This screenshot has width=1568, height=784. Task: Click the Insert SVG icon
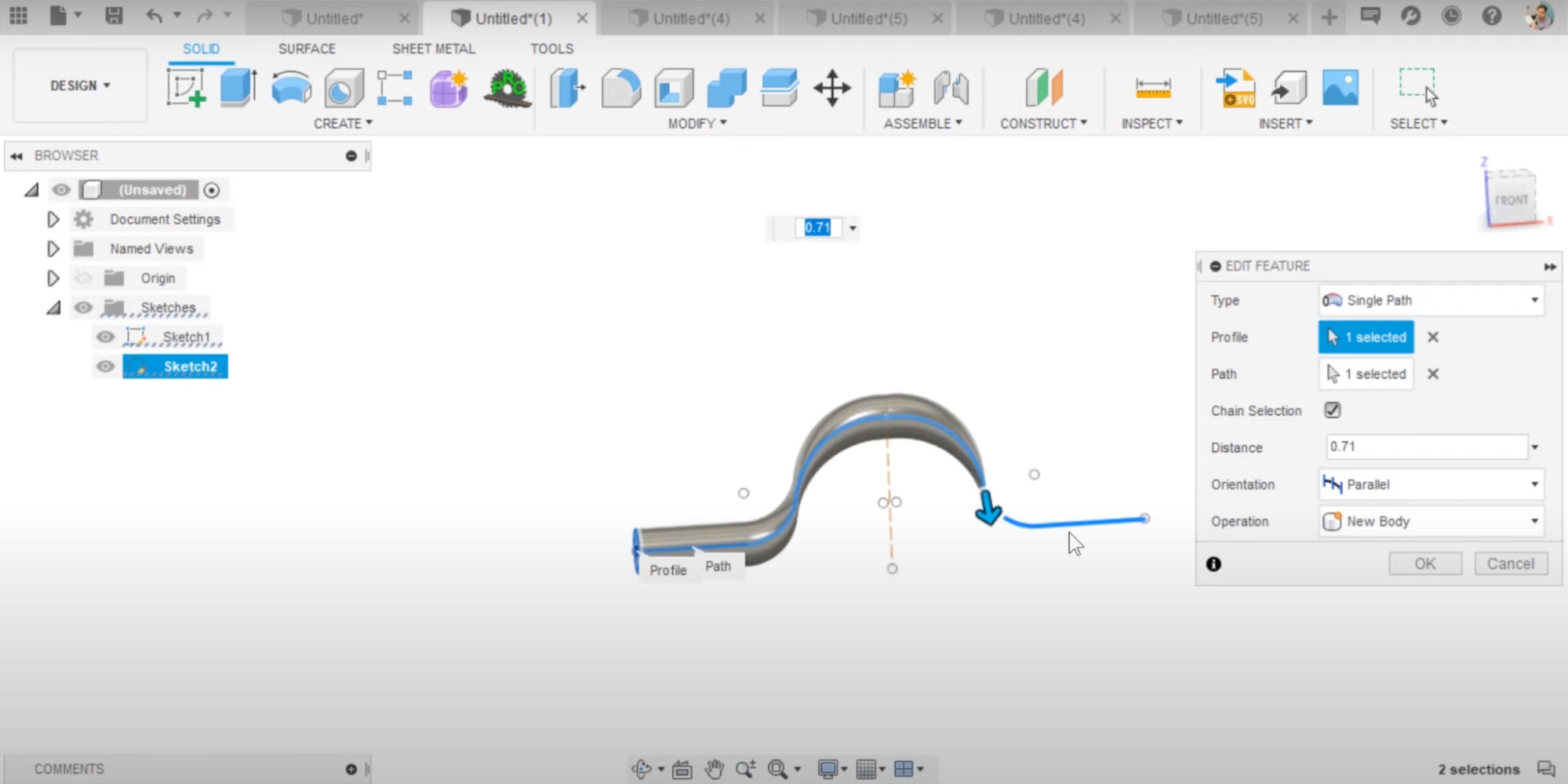click(x=1235, y=88)
